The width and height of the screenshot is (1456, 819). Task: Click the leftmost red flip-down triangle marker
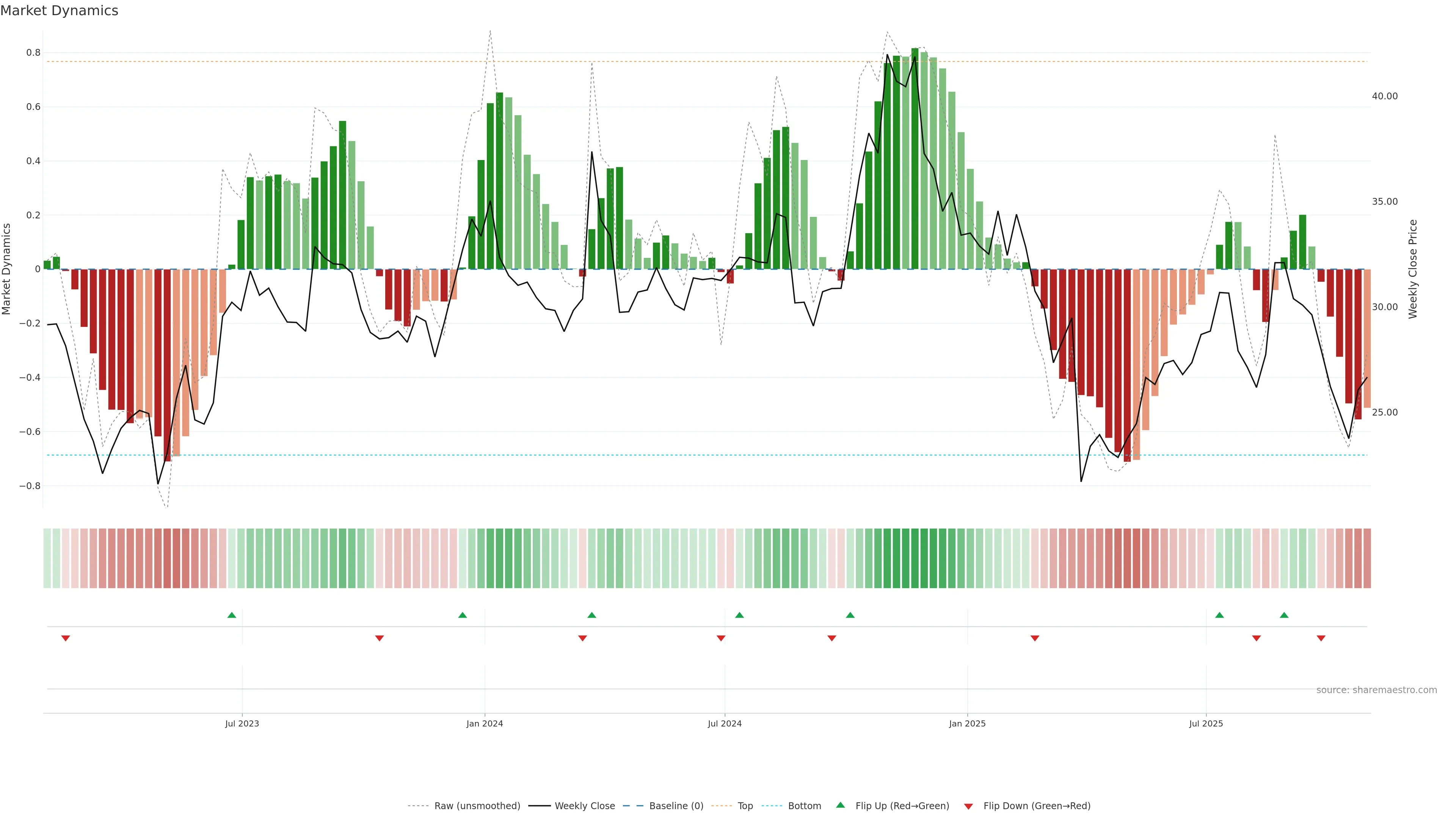click(x=66, y=638)
